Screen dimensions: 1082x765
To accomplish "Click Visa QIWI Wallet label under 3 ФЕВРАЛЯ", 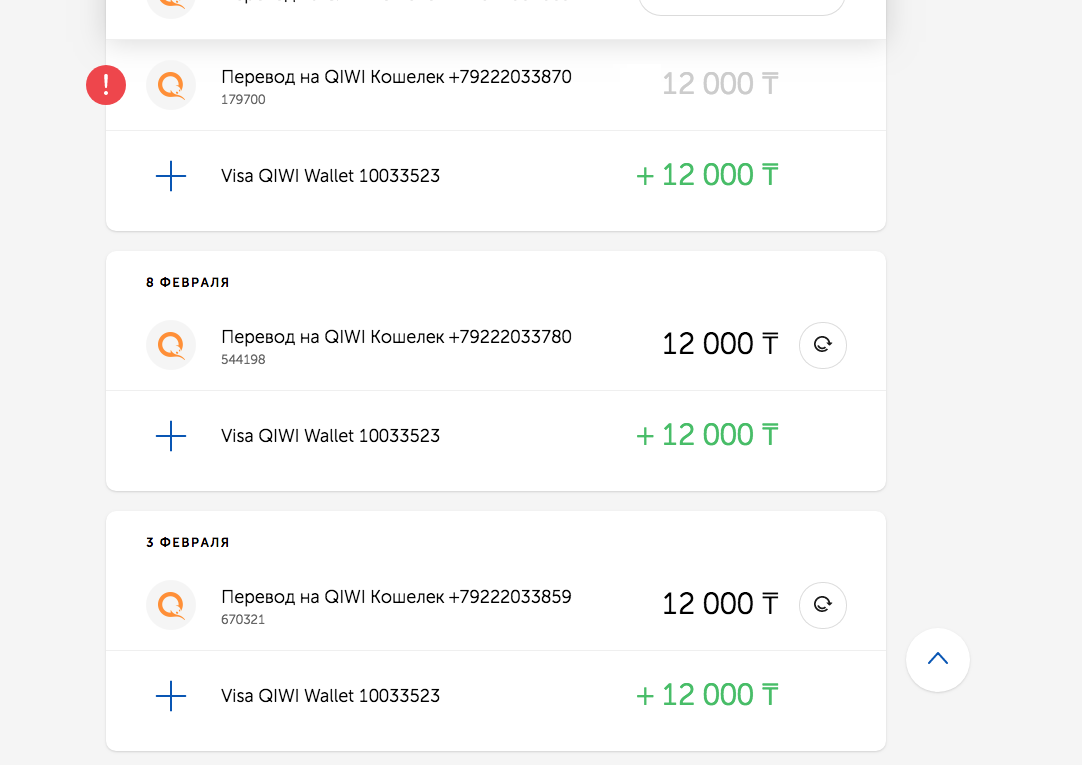I will coord(331,696).
